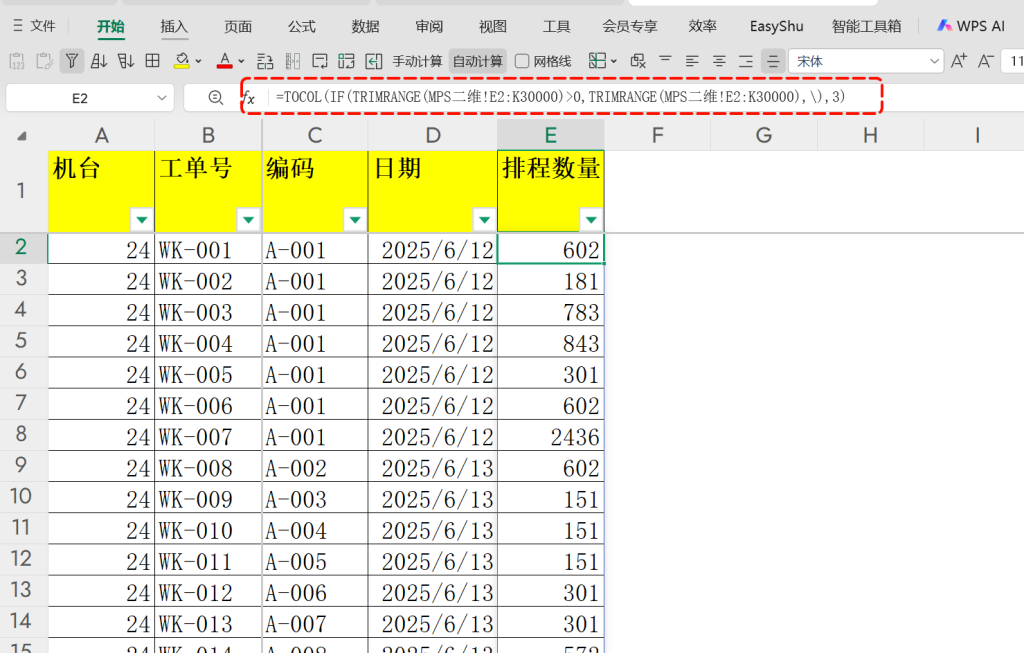Select row header 8
The height and width of the screenshot is (653, 1024).
pos(22,434)
